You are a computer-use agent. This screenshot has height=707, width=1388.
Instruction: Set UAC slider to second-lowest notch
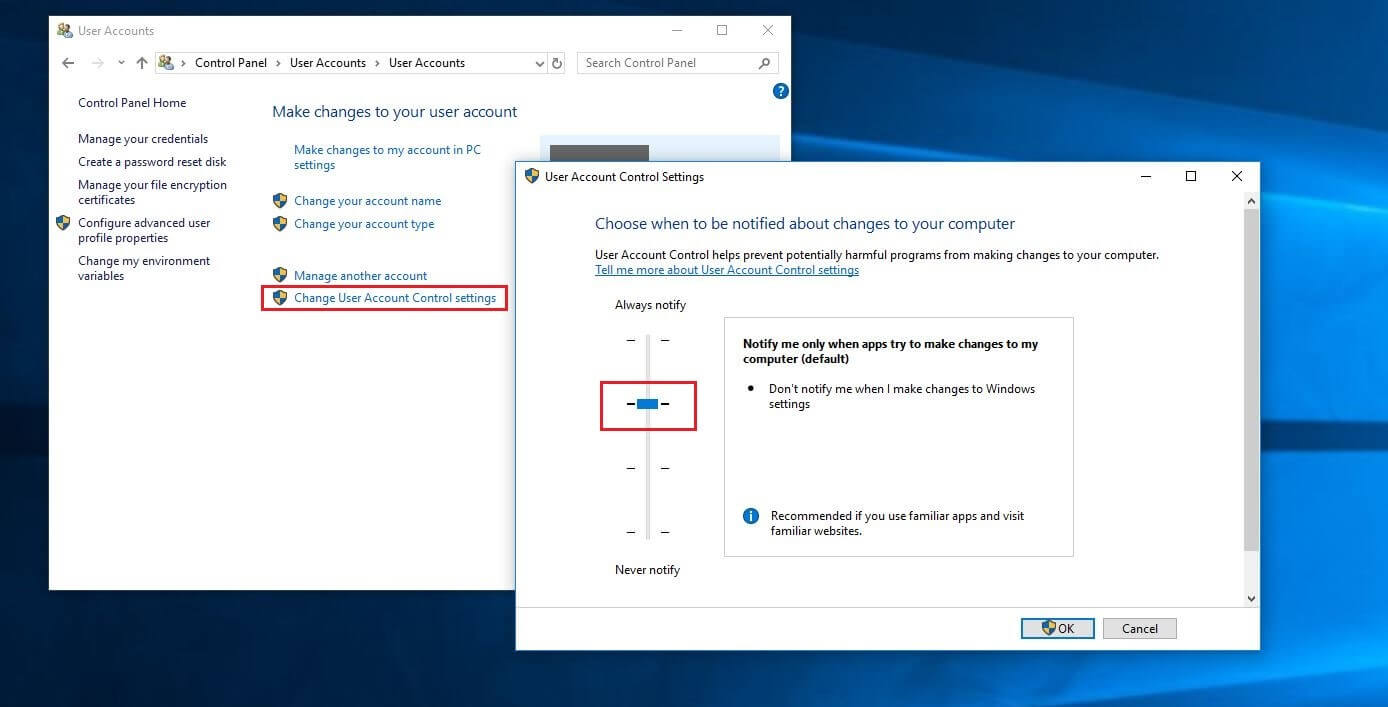(x=647, y=468)
